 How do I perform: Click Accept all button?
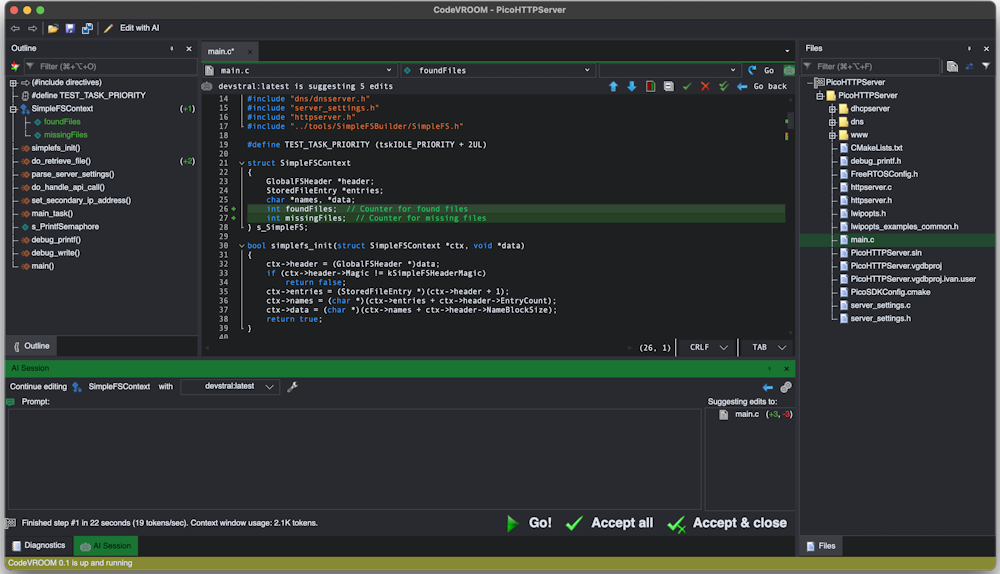click(x=610, y=523)
